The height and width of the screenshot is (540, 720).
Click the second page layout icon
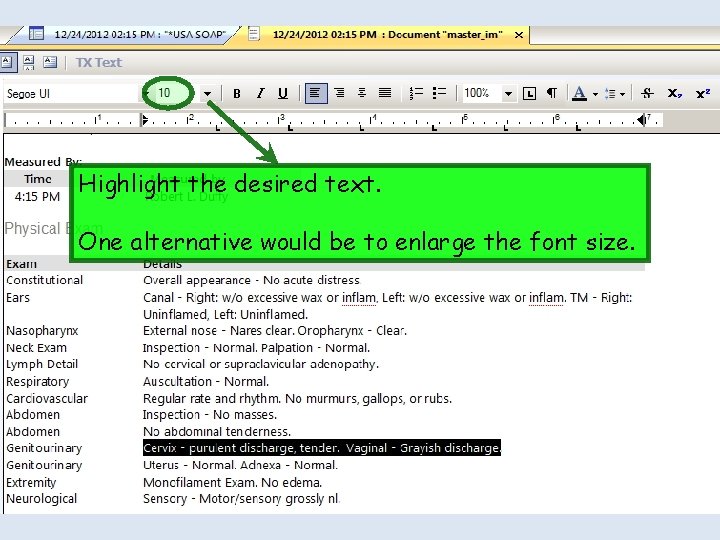(x=28, y=62)
